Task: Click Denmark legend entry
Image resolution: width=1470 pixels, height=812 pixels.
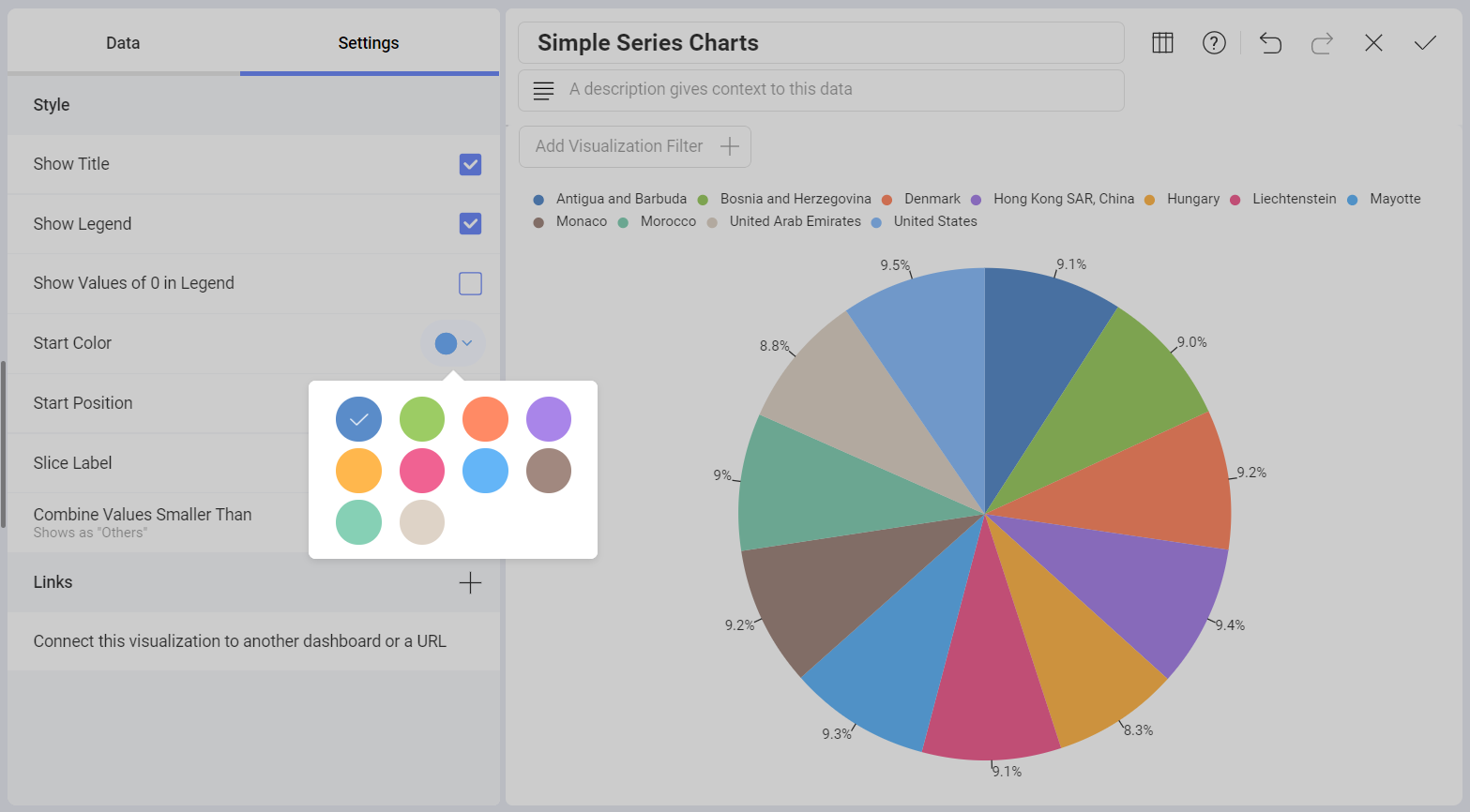Action: (x=921, y=199)
